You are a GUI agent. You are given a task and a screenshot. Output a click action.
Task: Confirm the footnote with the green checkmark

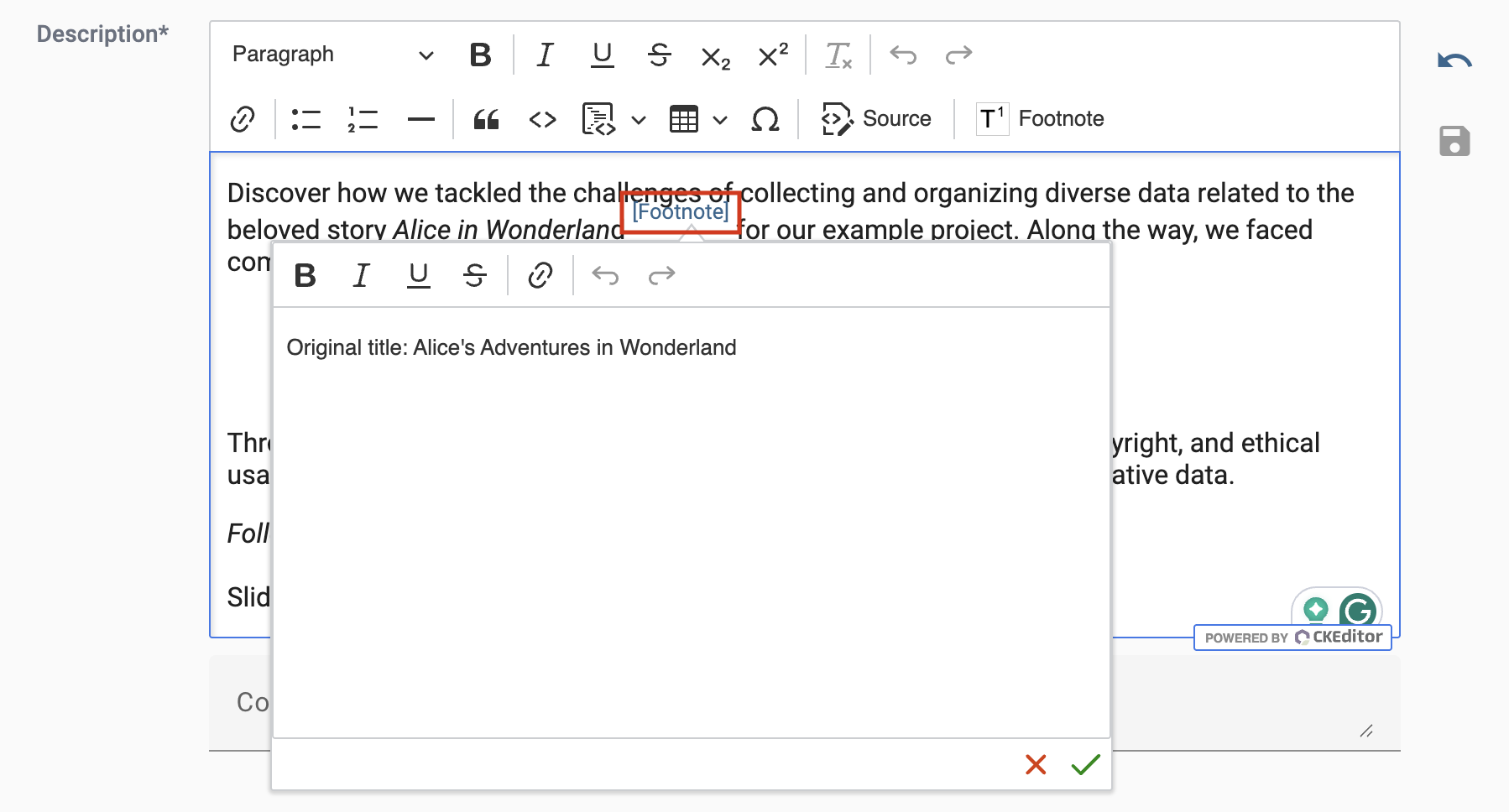(1083, 764)
